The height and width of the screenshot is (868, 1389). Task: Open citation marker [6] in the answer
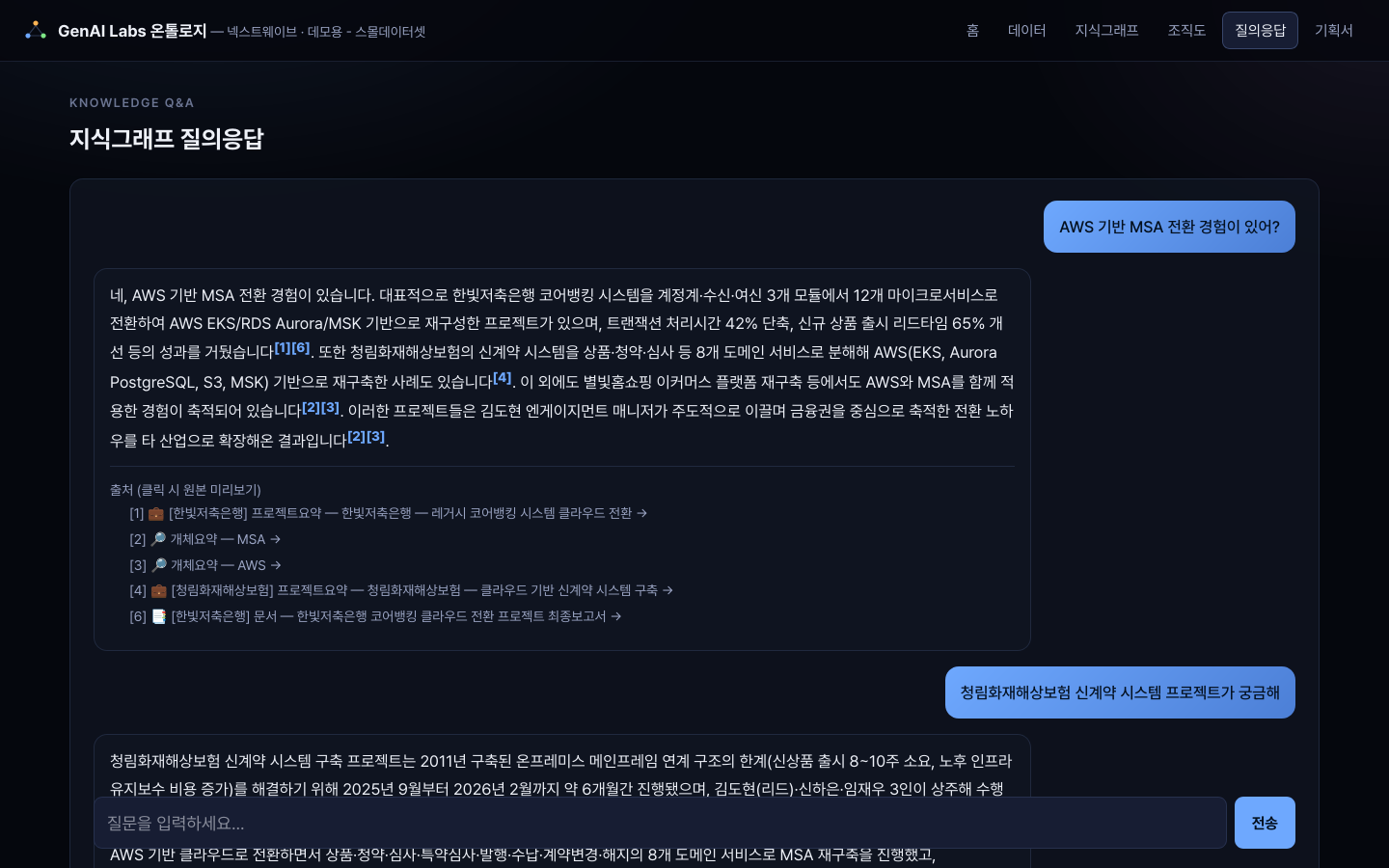[301, 348]
